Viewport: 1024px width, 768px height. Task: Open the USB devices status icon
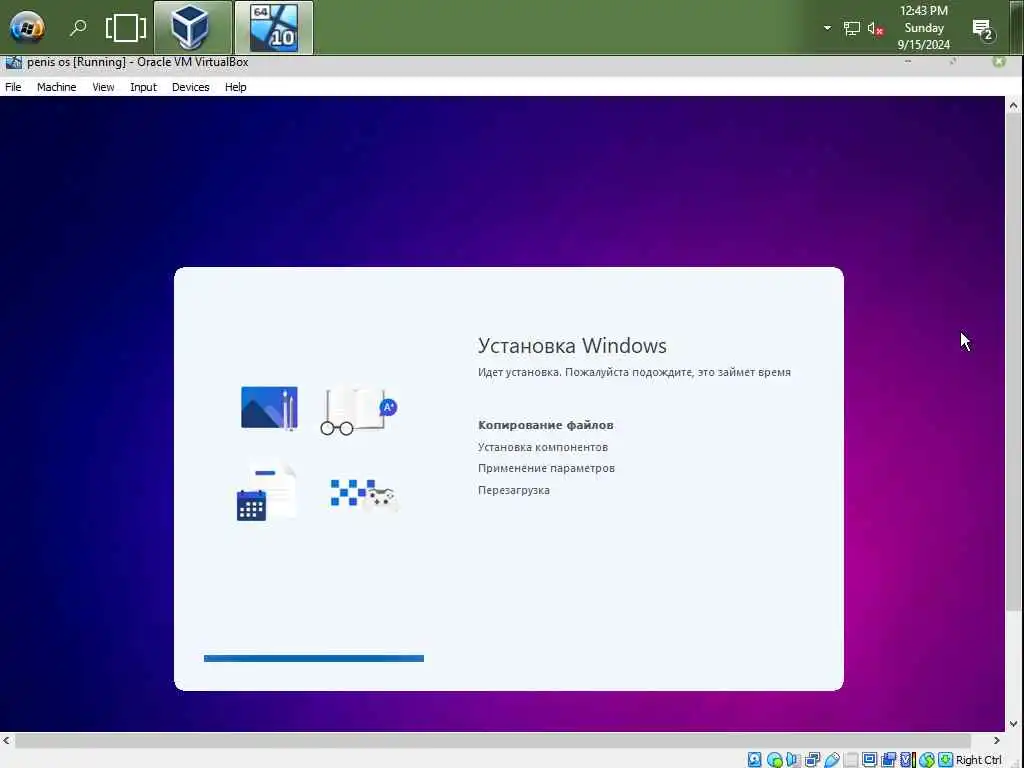pyautogui.click(x=831, y=760)
